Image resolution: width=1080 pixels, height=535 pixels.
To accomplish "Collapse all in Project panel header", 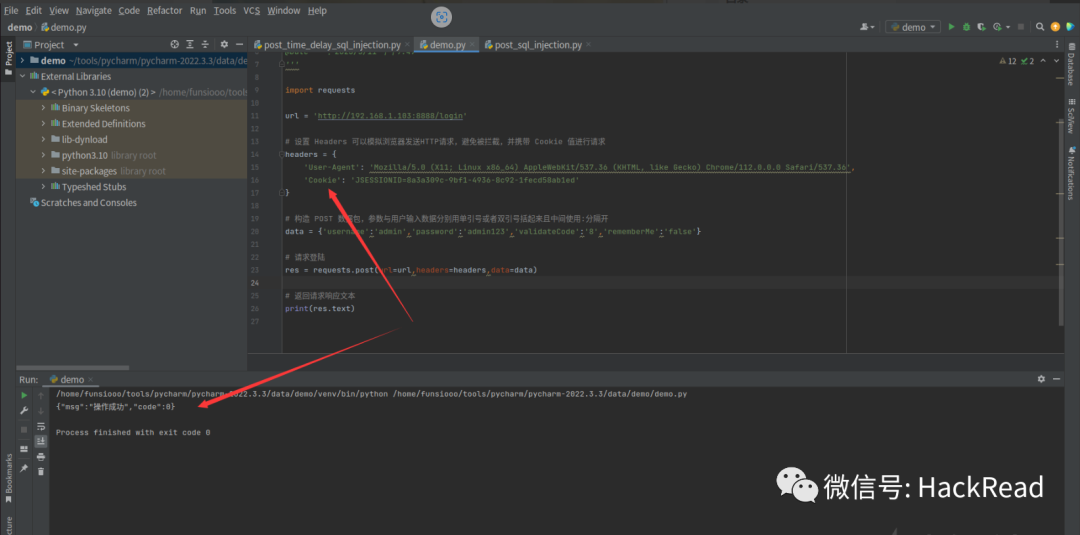I will [206, 45].
